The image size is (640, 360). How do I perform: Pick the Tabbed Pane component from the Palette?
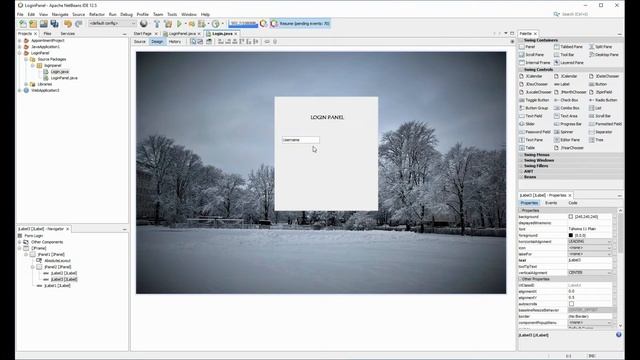point(568,47)
